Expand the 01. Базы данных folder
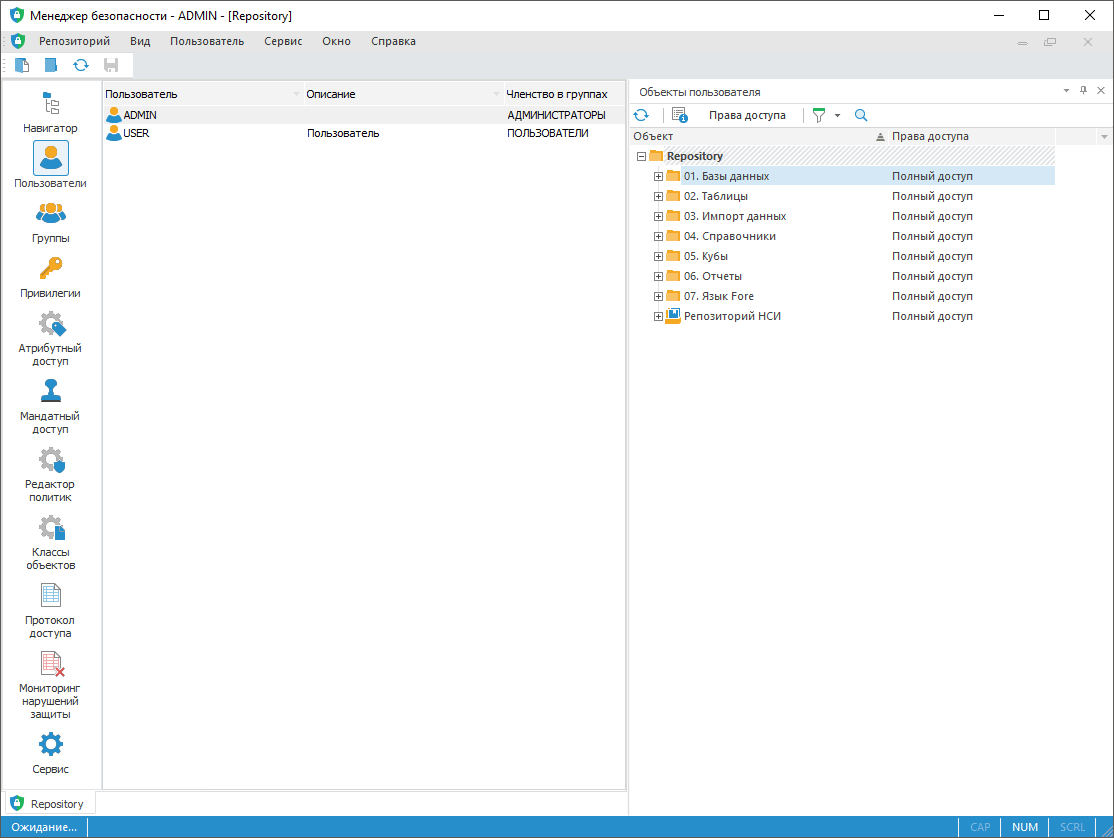 pos(658,176)
